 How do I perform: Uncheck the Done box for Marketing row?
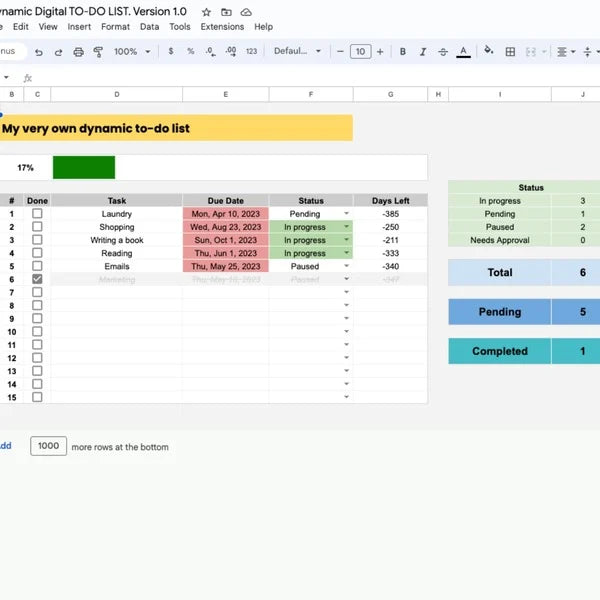[37, 280]
